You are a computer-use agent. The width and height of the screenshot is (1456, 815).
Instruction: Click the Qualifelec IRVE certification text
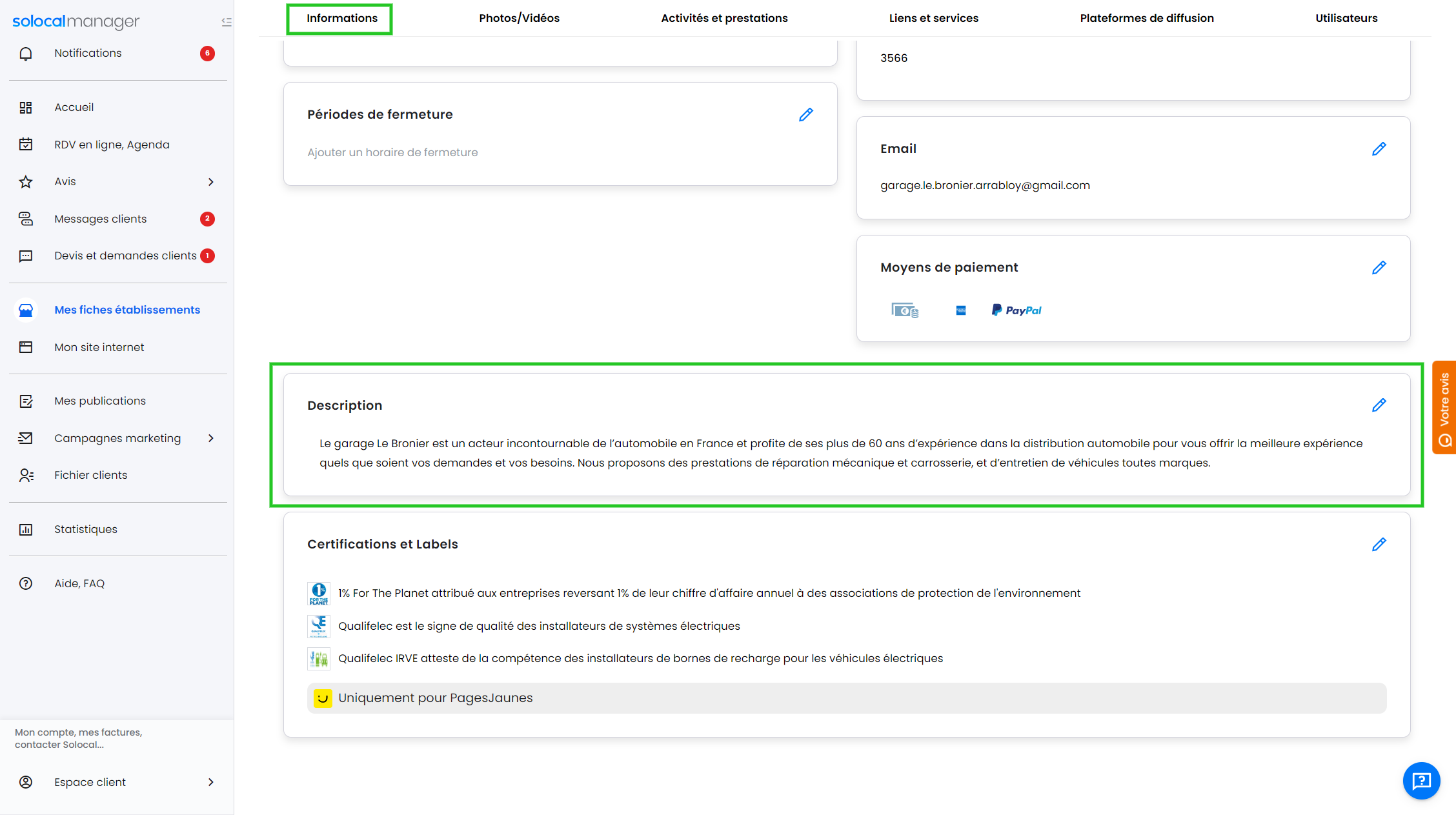tap(640, 659)
